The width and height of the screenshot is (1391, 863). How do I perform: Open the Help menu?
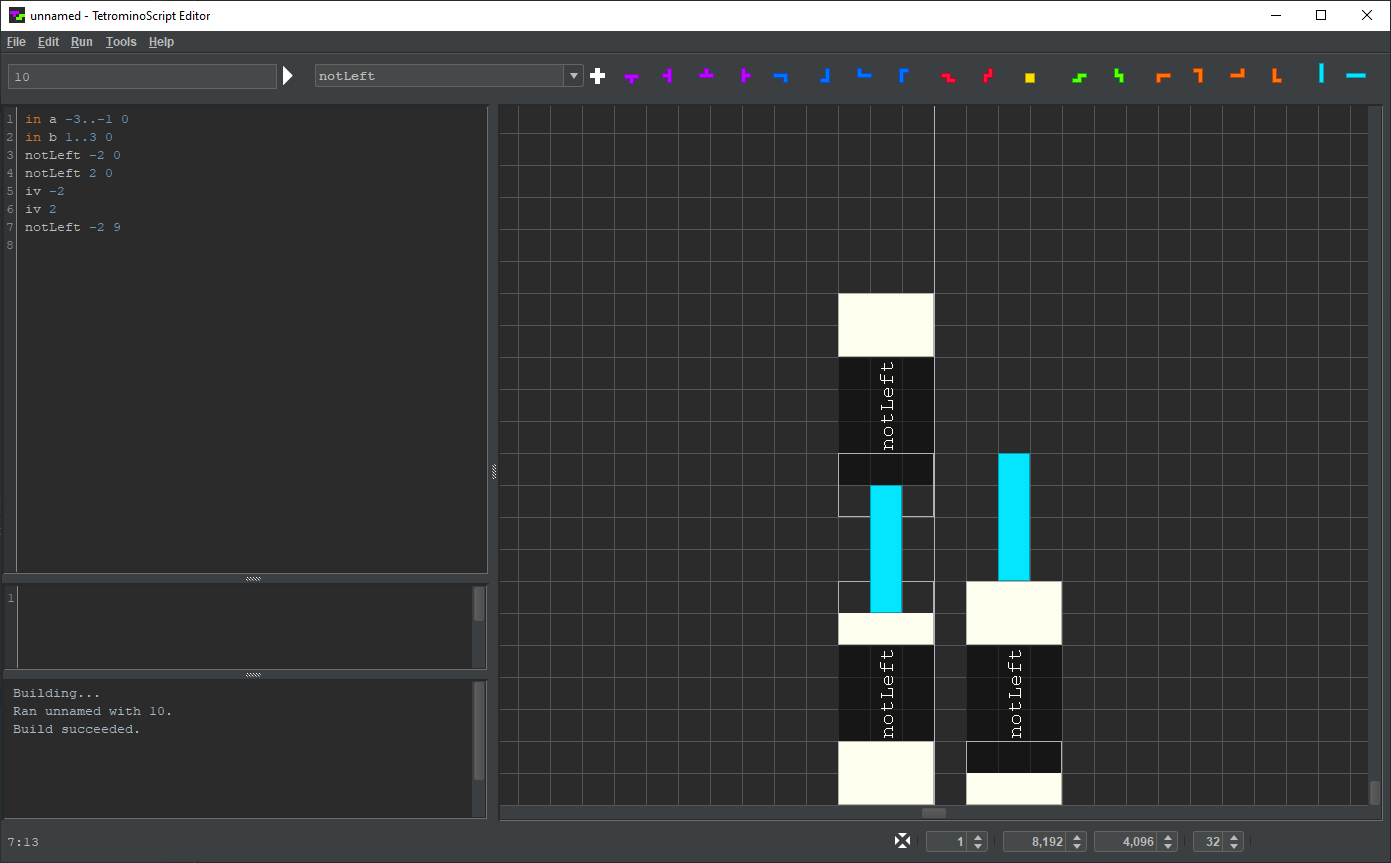[161, 42]
